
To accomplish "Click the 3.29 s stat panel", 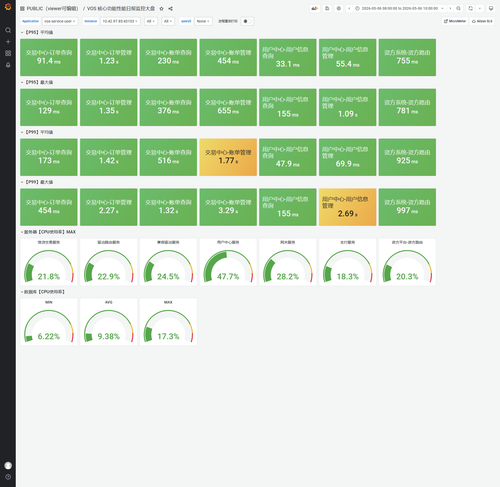I will tap(228, 207).
